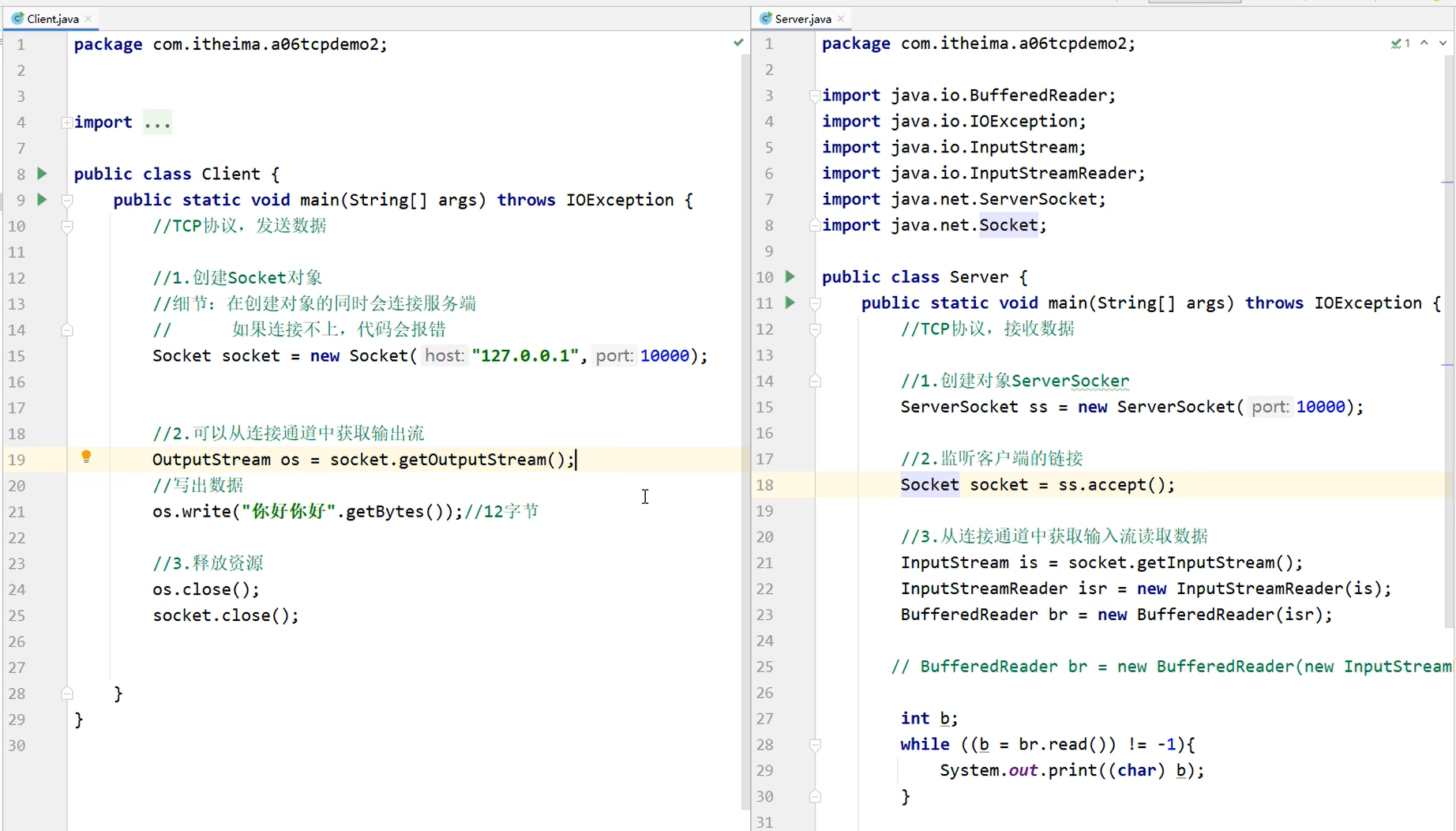This screenshot has height=831, width=1456.
Task: Run Client main method gutter arrow
Action: pos(43,200)
